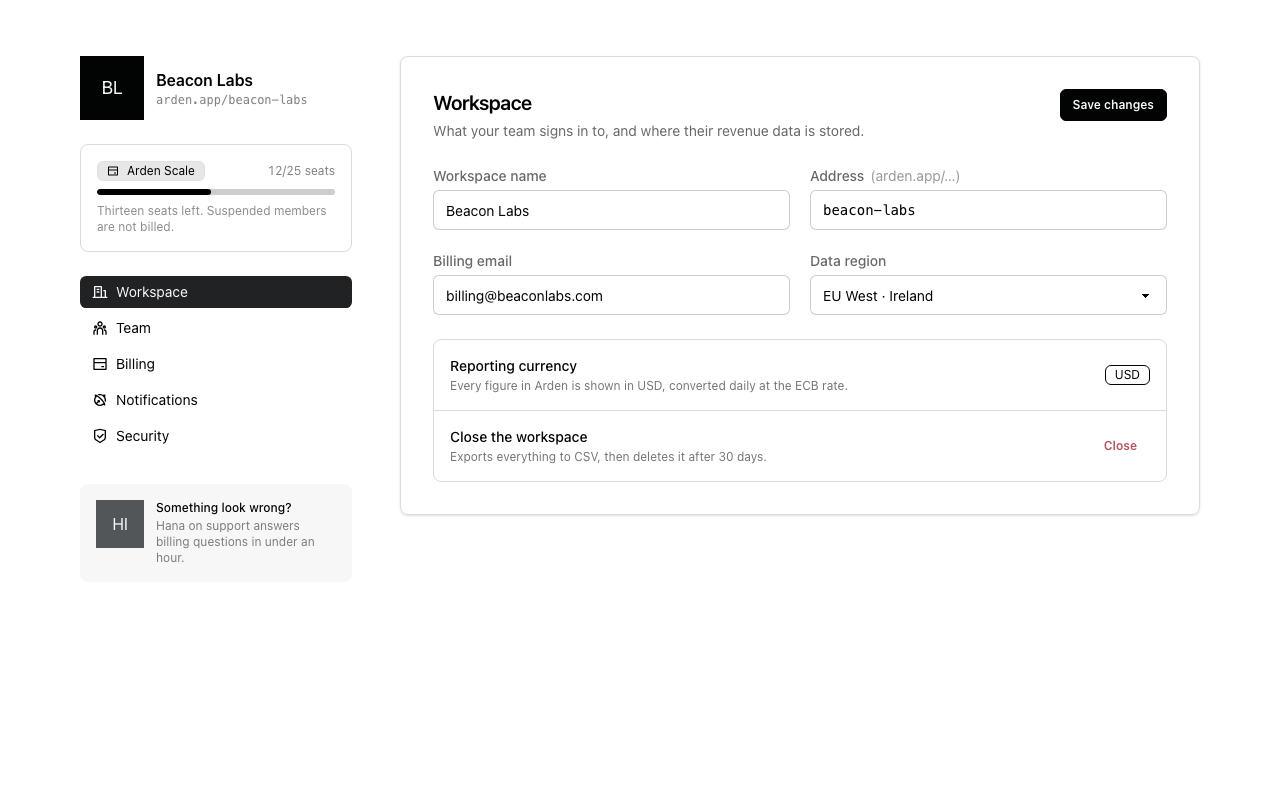1280x800 pixels.
Task: Click the Thirteen seats left note
Action: click(212, 219)
